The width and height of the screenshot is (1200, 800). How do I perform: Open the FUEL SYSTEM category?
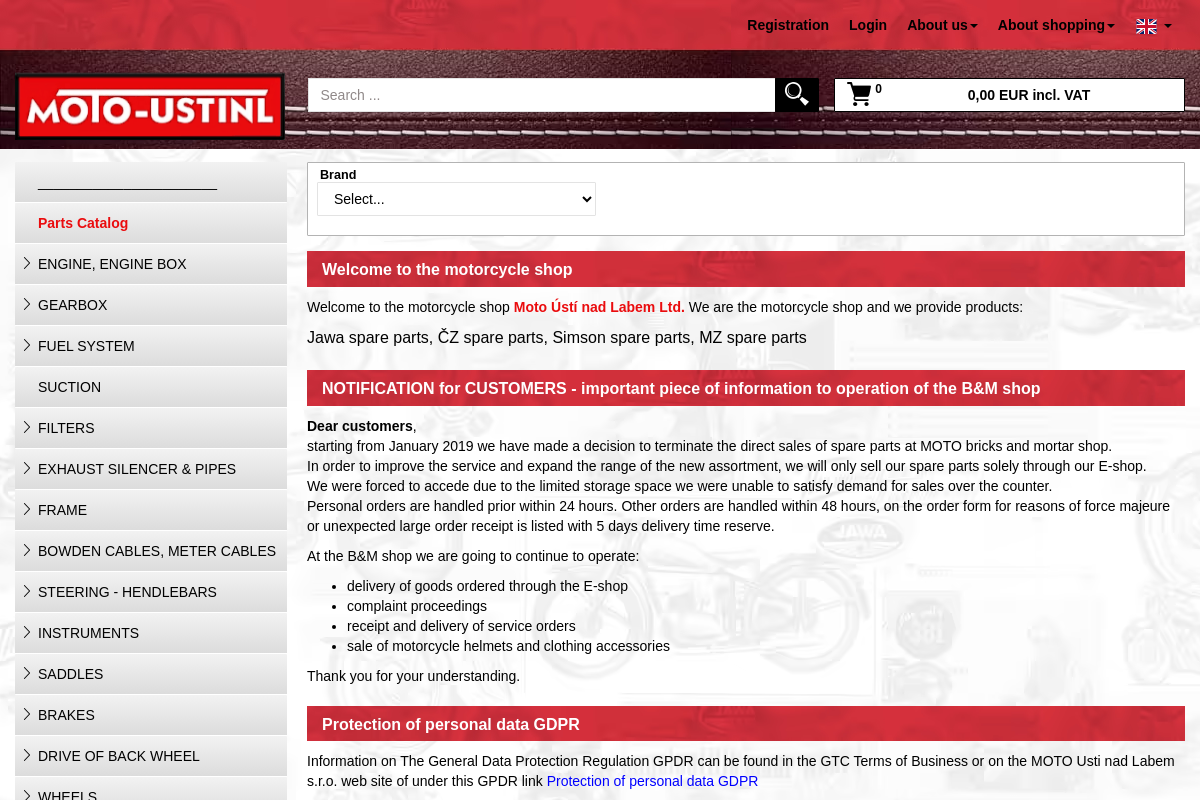pyautogui.click(x=151, y=346)
